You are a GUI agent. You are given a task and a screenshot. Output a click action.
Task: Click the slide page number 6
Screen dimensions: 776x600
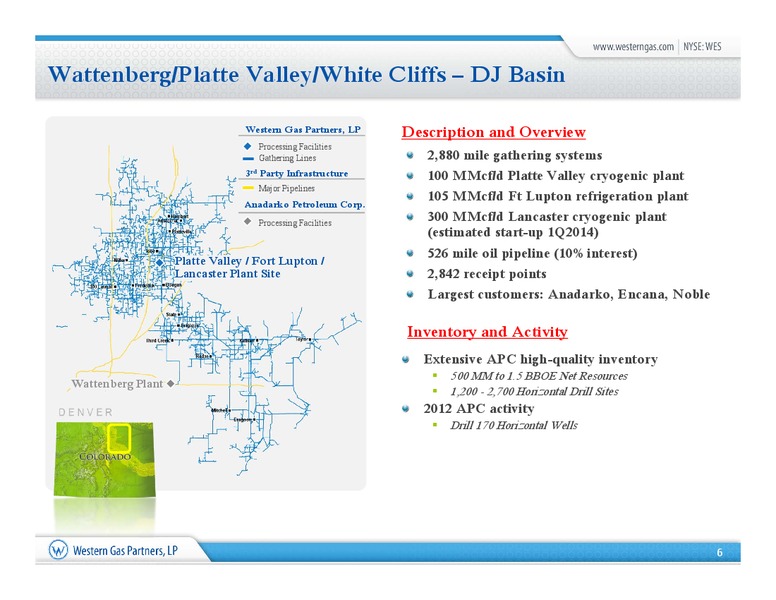(x=720, y=552)
